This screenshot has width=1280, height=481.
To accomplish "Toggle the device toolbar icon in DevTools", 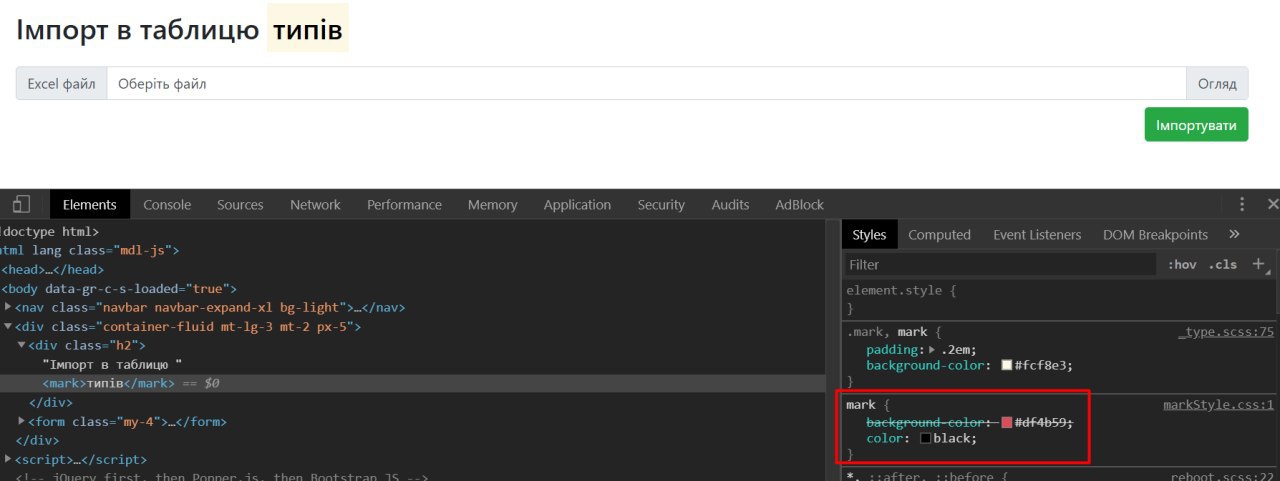I will point(21,204).
